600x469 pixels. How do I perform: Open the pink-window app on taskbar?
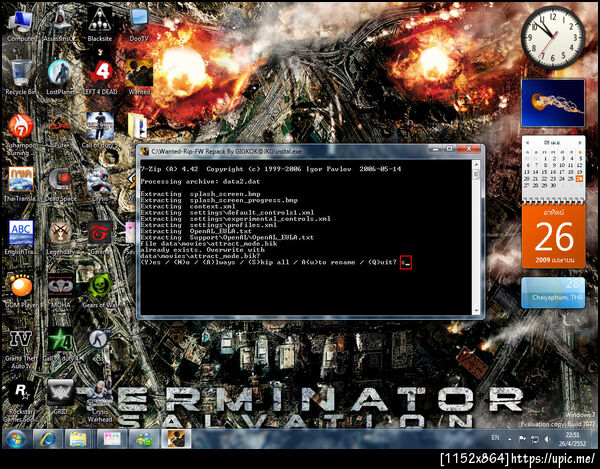(111, 438)
